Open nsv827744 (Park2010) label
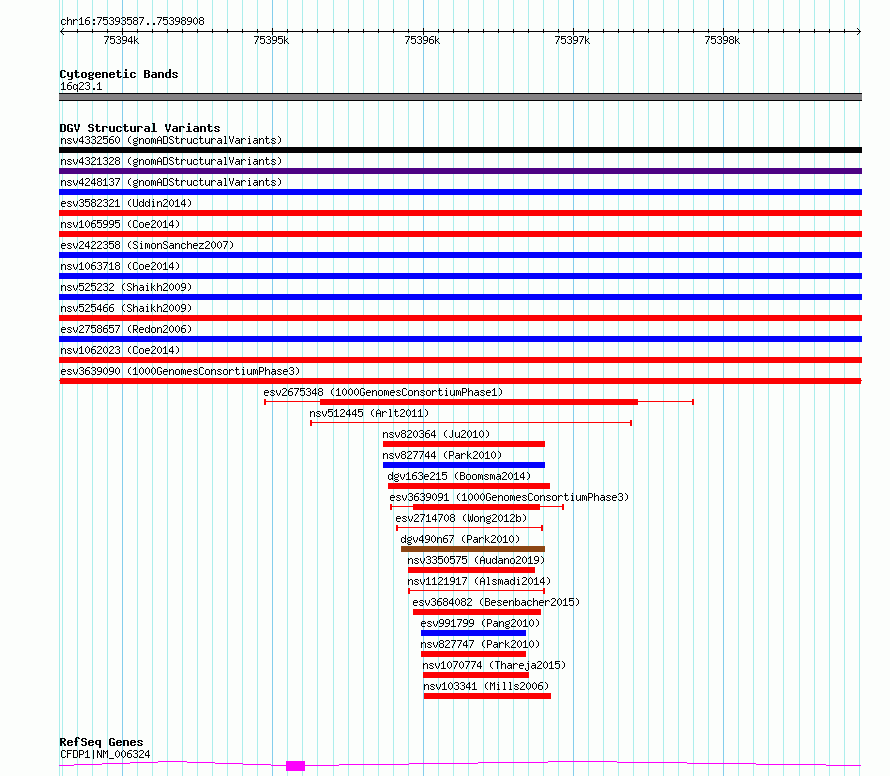This screenshot has width=890, height=776. (x=442, y=455)
